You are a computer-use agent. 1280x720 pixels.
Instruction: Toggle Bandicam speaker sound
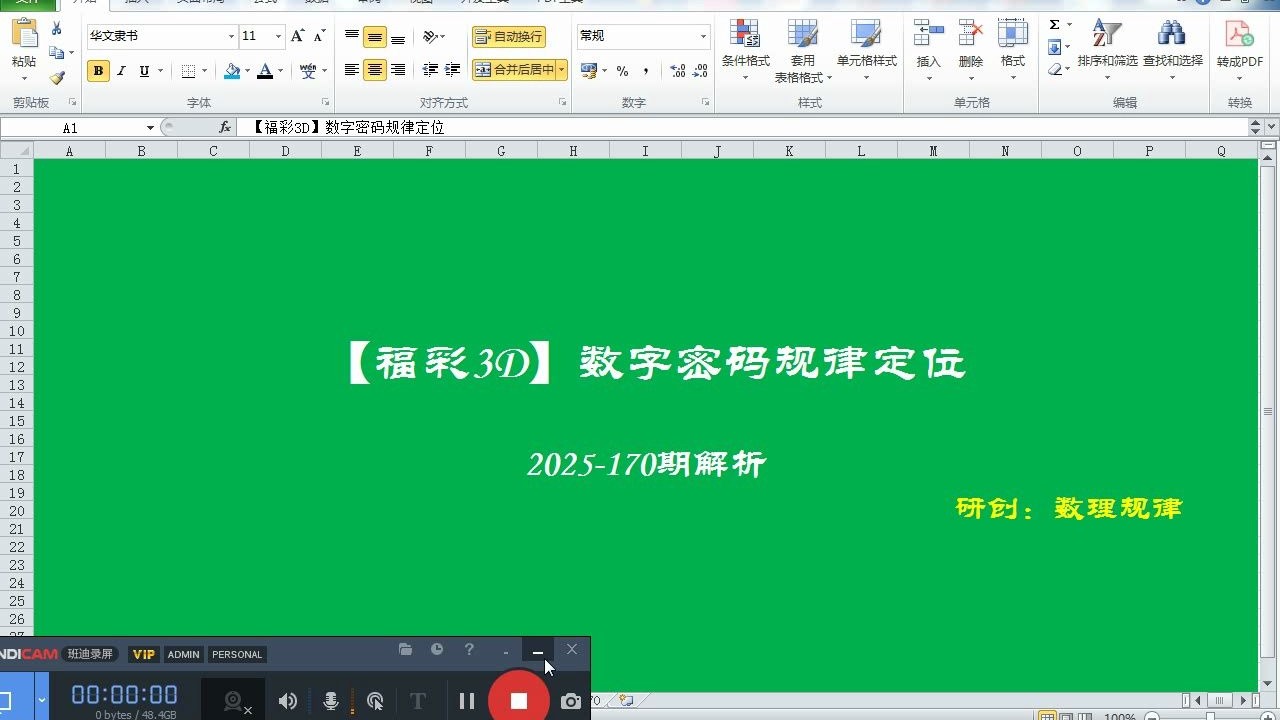tap(288, 701)
